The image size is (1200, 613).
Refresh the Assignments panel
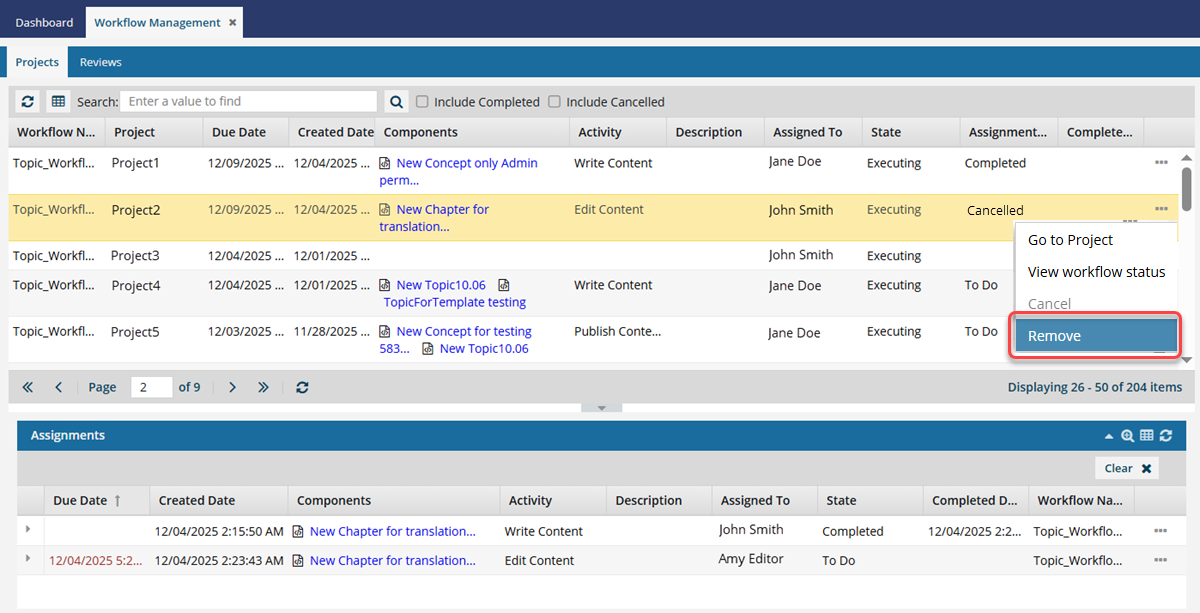(x=1166, y=436)
